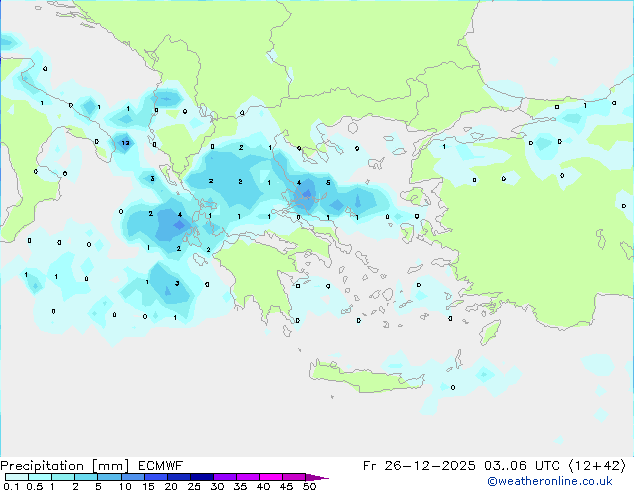Click the legend label '35'
The height and width of the screenshot is (490, 634).
pyautogui.click(x=241, y=486)
